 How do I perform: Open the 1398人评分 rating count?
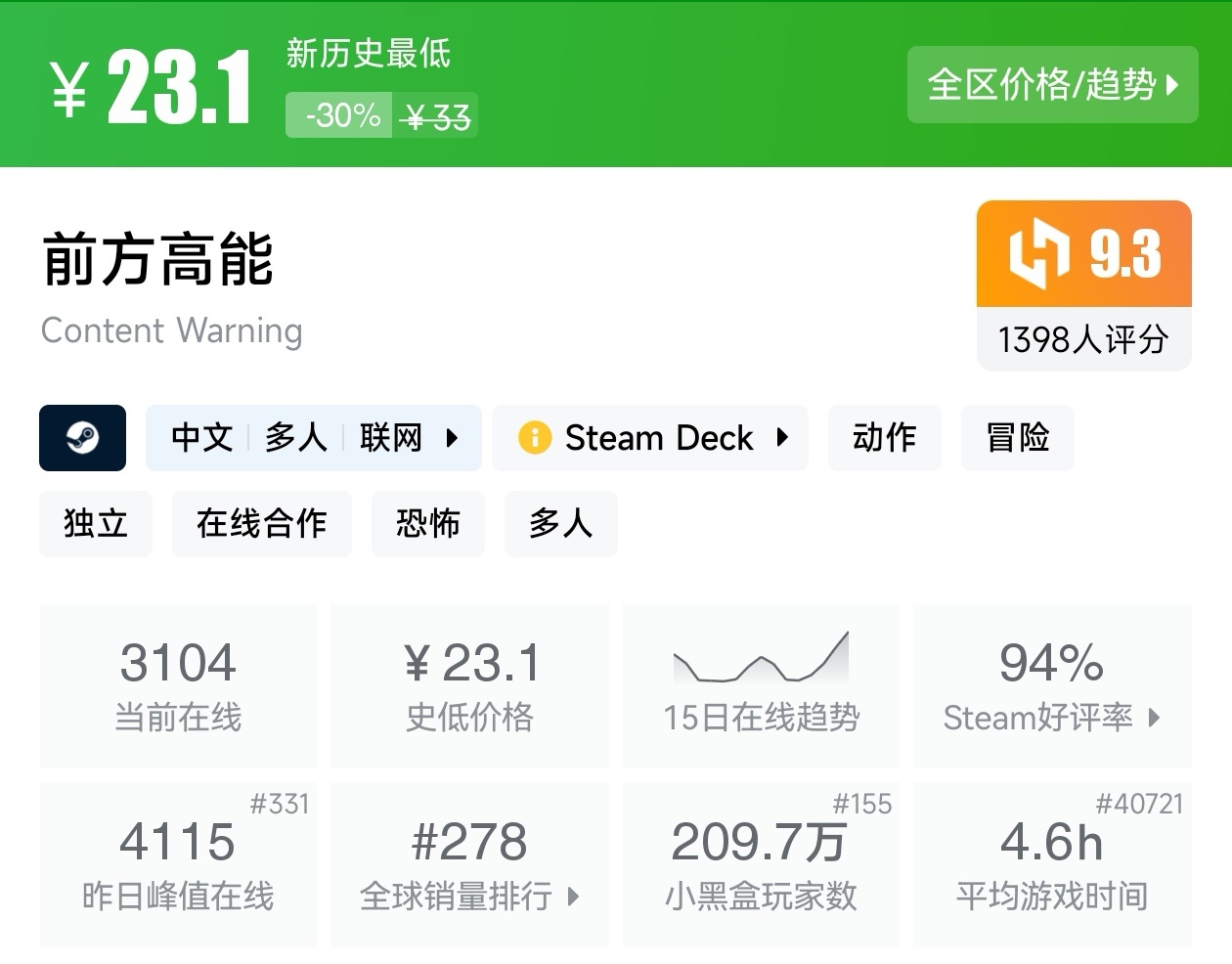(x=1083, y=340)
